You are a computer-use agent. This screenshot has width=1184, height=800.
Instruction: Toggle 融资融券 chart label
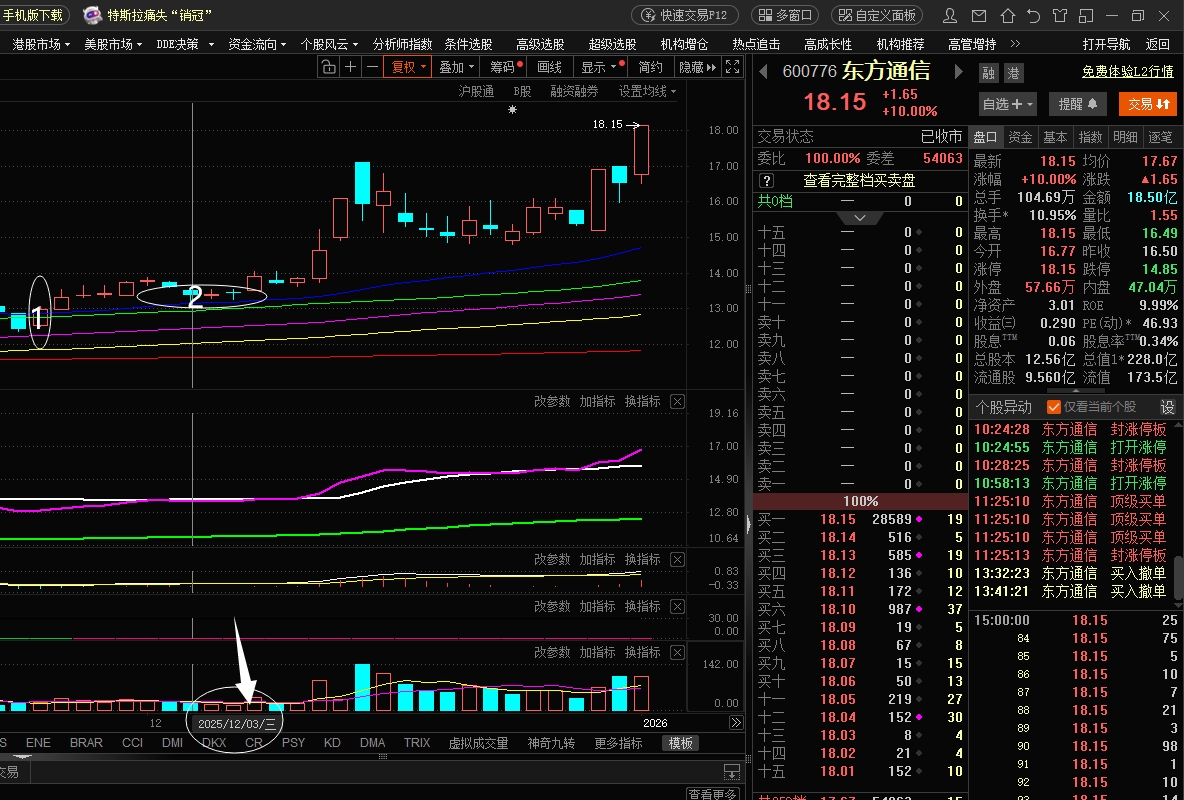tap(574, 91)
